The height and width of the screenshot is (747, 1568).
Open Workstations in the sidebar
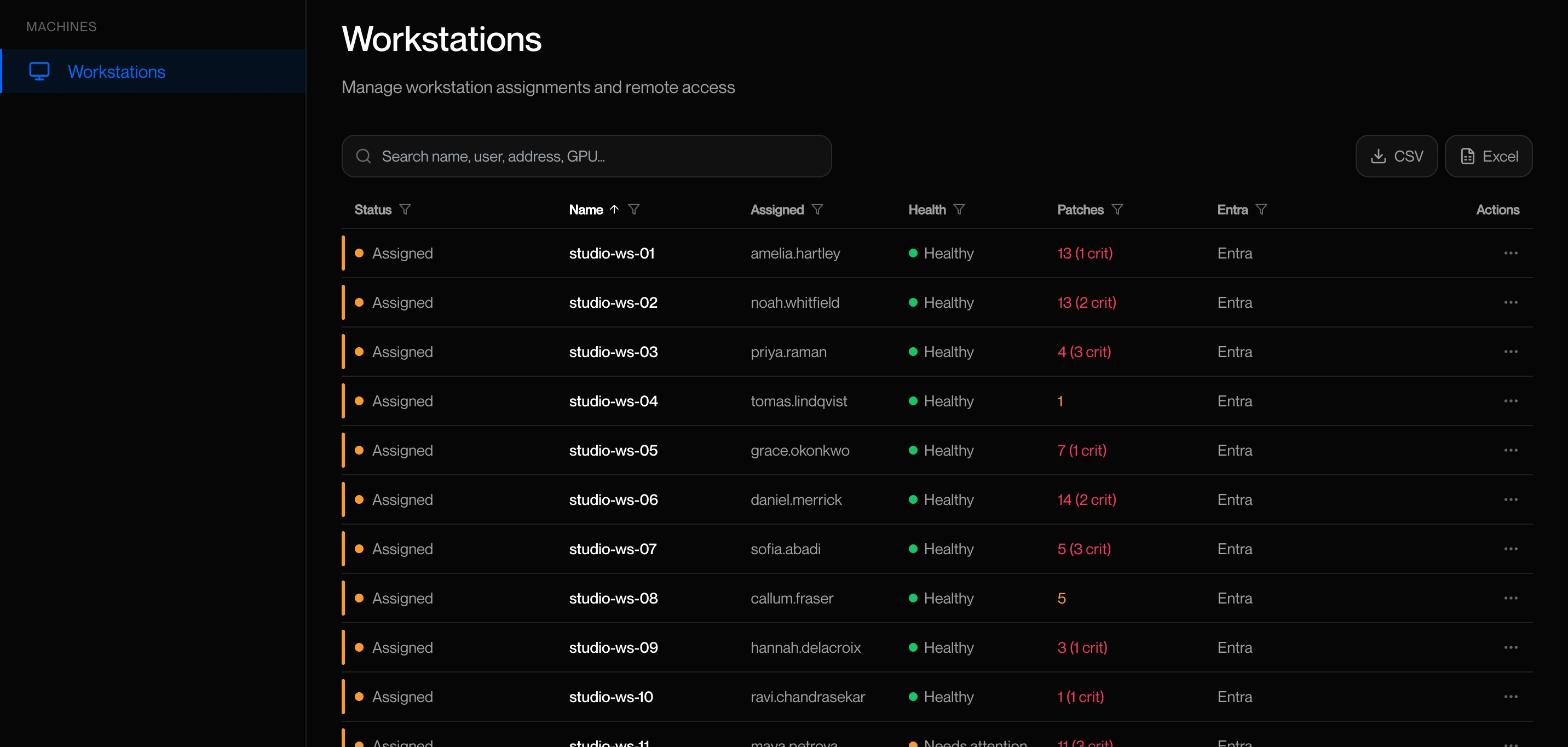(x=153, y=71)
